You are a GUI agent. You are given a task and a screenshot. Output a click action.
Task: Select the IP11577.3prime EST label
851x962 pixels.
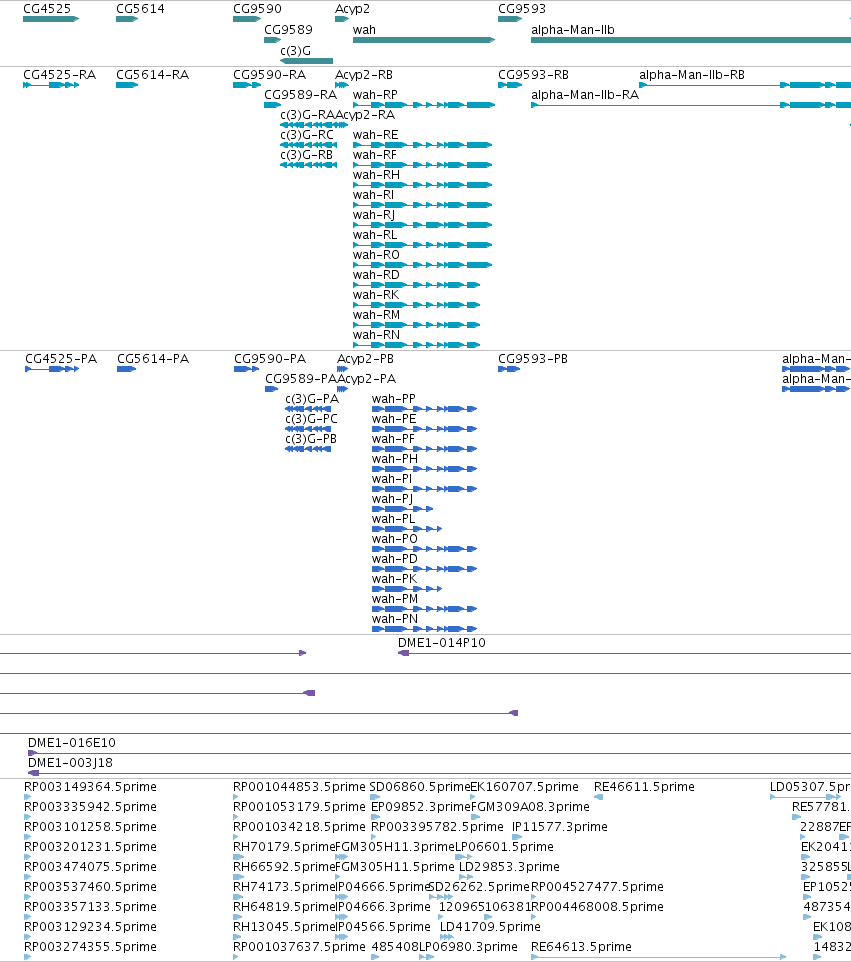pyautogui.click(x=560, y=827)
